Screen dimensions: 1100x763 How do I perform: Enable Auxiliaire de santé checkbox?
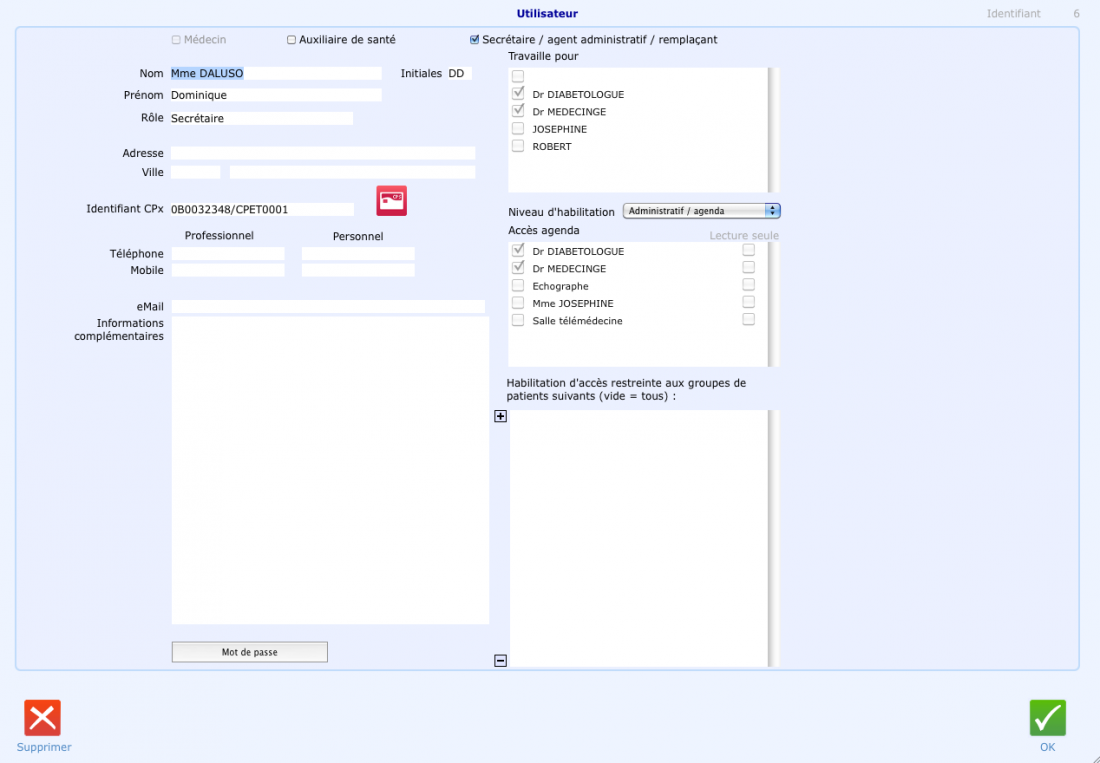click(291, 40)
